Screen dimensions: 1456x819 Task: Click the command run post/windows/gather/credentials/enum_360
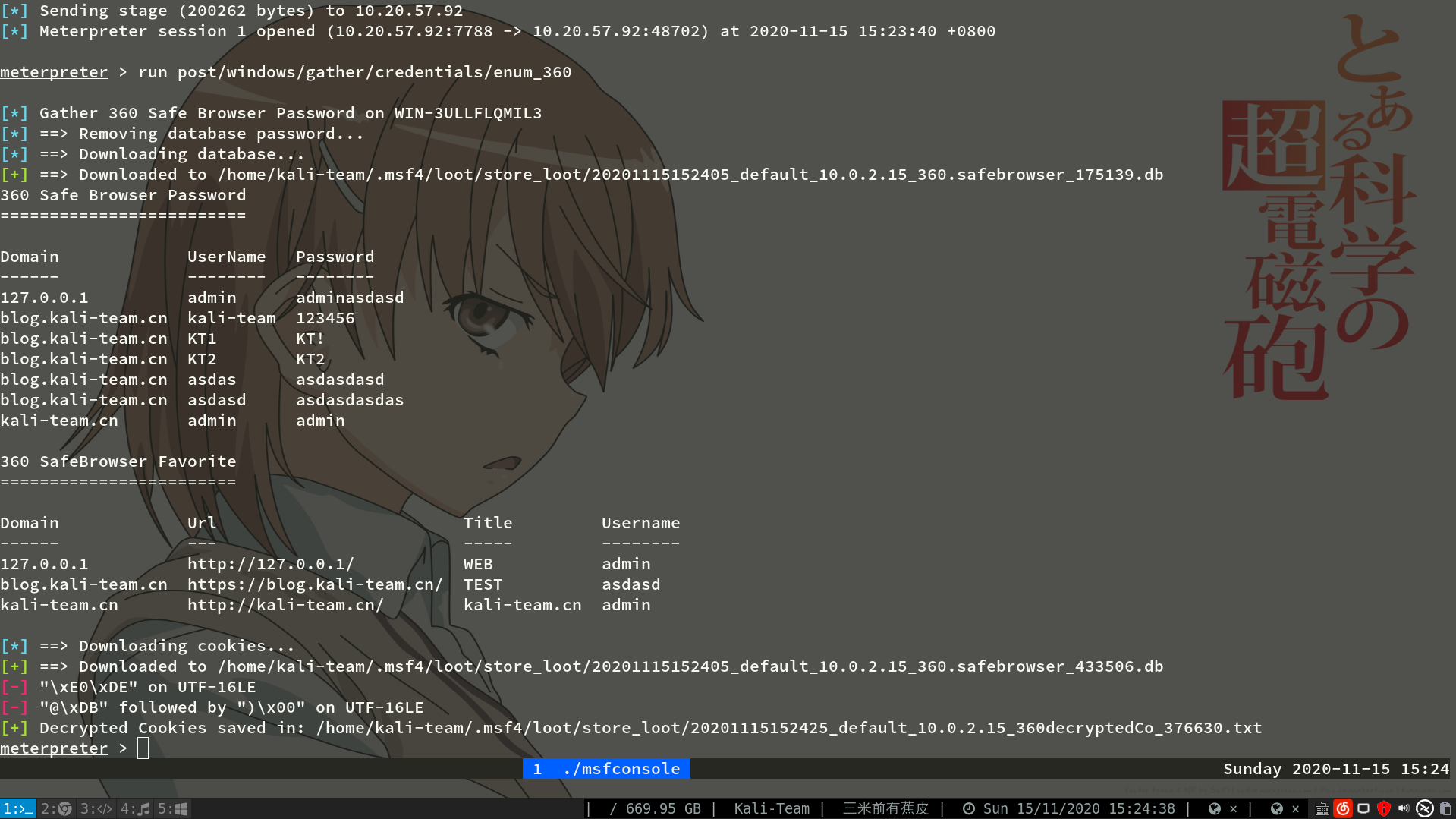[354, 72]
